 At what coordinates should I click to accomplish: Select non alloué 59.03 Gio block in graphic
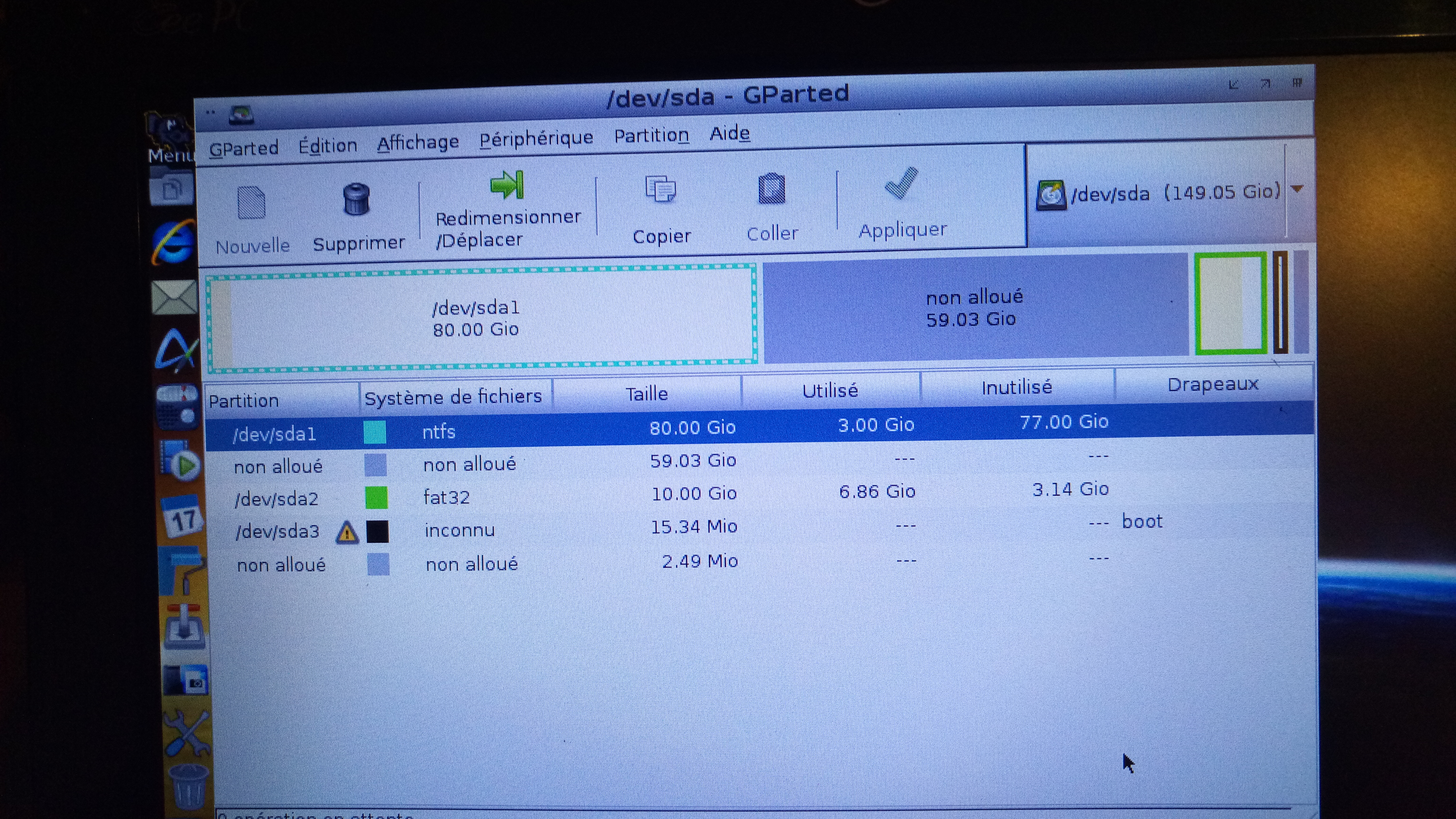[x=976, y=308]
